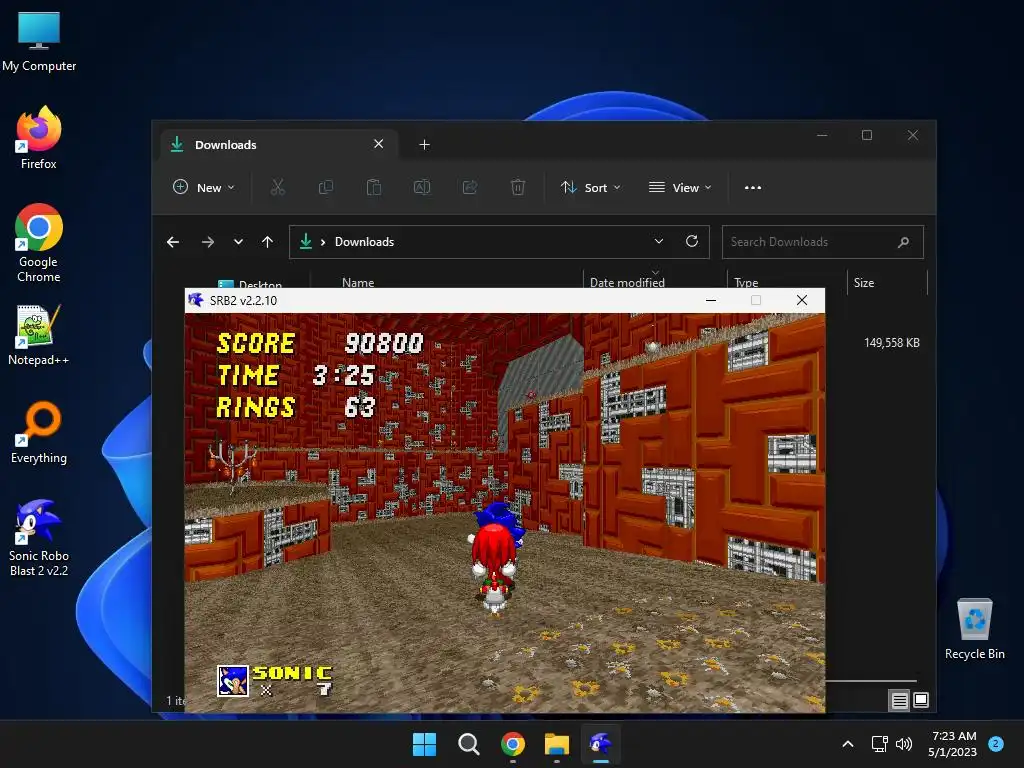
Task: Click the search magnifier in Explorer
Action: (904, 242)
